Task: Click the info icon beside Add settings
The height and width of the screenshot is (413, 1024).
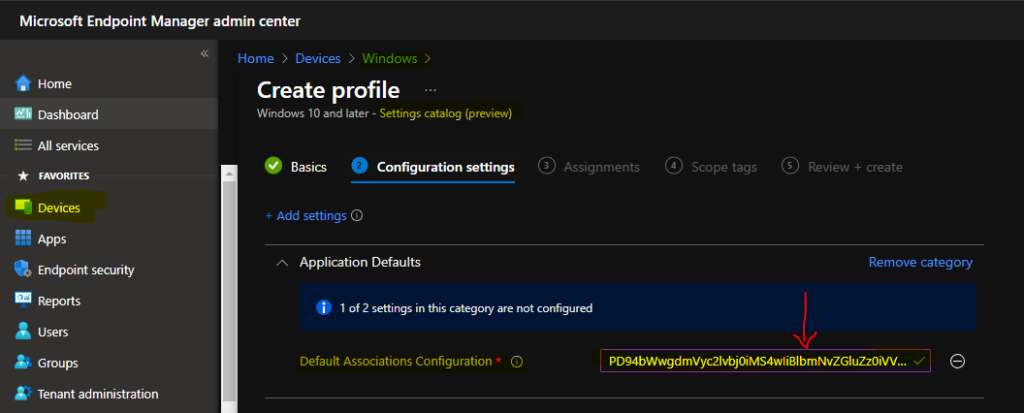Action: (x=357, y=216)
